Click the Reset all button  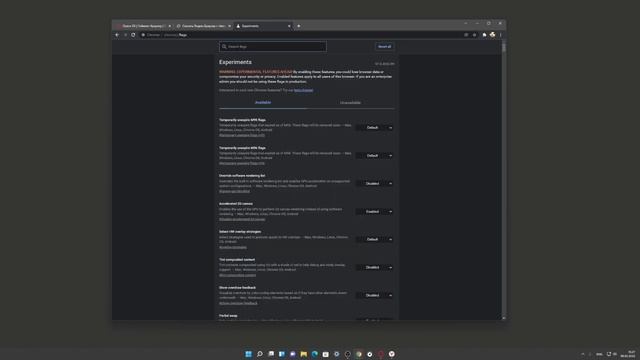[x=384, y=47]
